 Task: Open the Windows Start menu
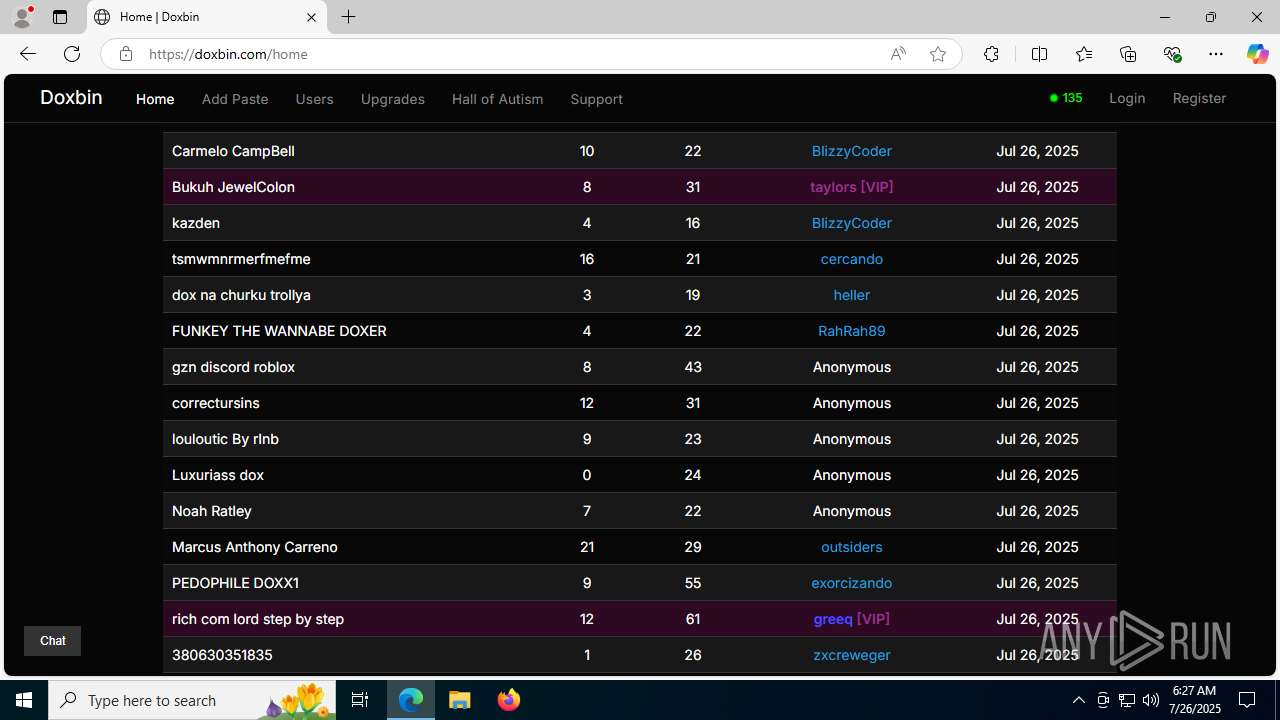click(24, 700)
